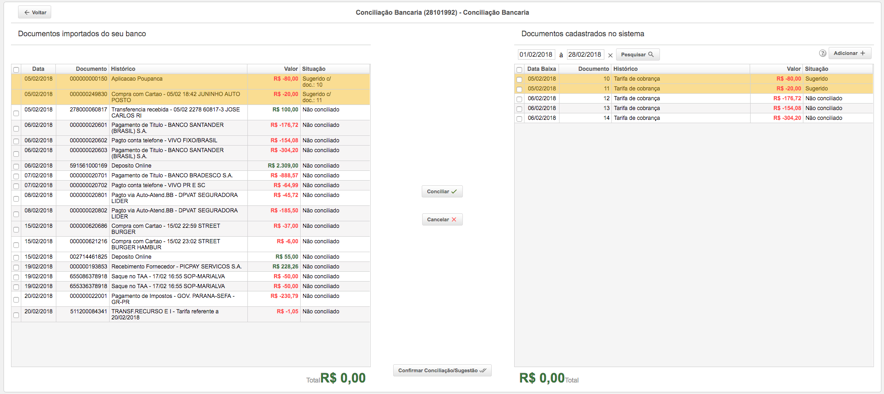The image size is (884, 394).
Task: Click document number 511200084341
Action: click(88, 311)
